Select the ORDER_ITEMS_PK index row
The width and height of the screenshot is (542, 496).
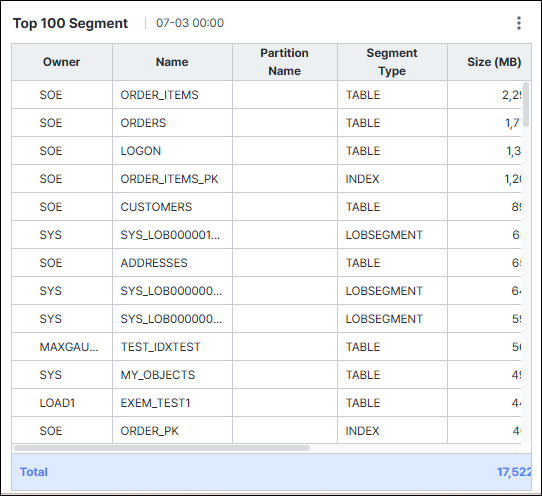tap(267, 179)
